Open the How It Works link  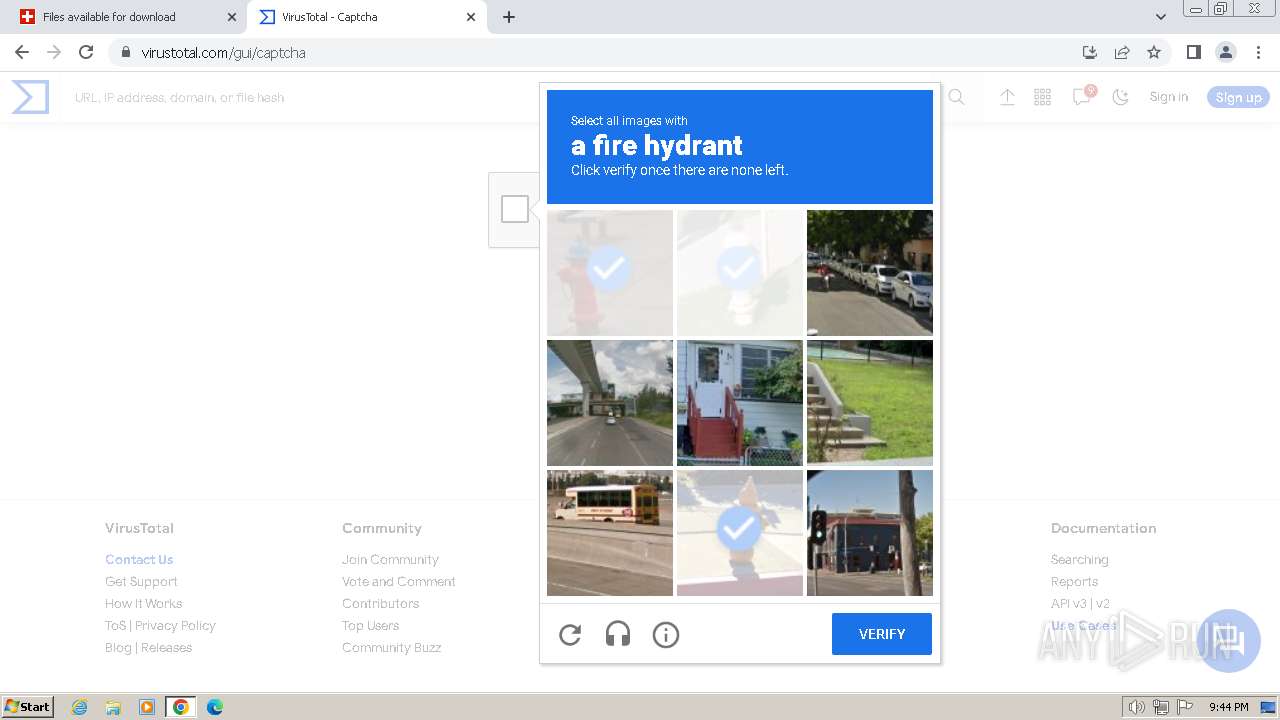point(144,603)
